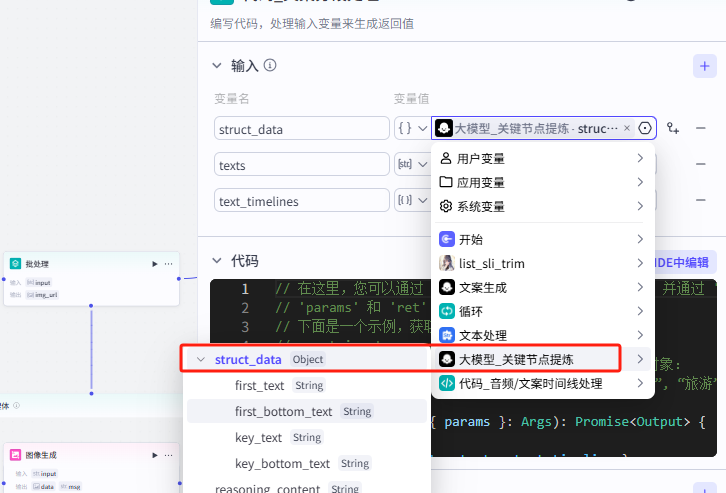
Task: Remove the text_timelines input row
Action: (x=701, y=200)
